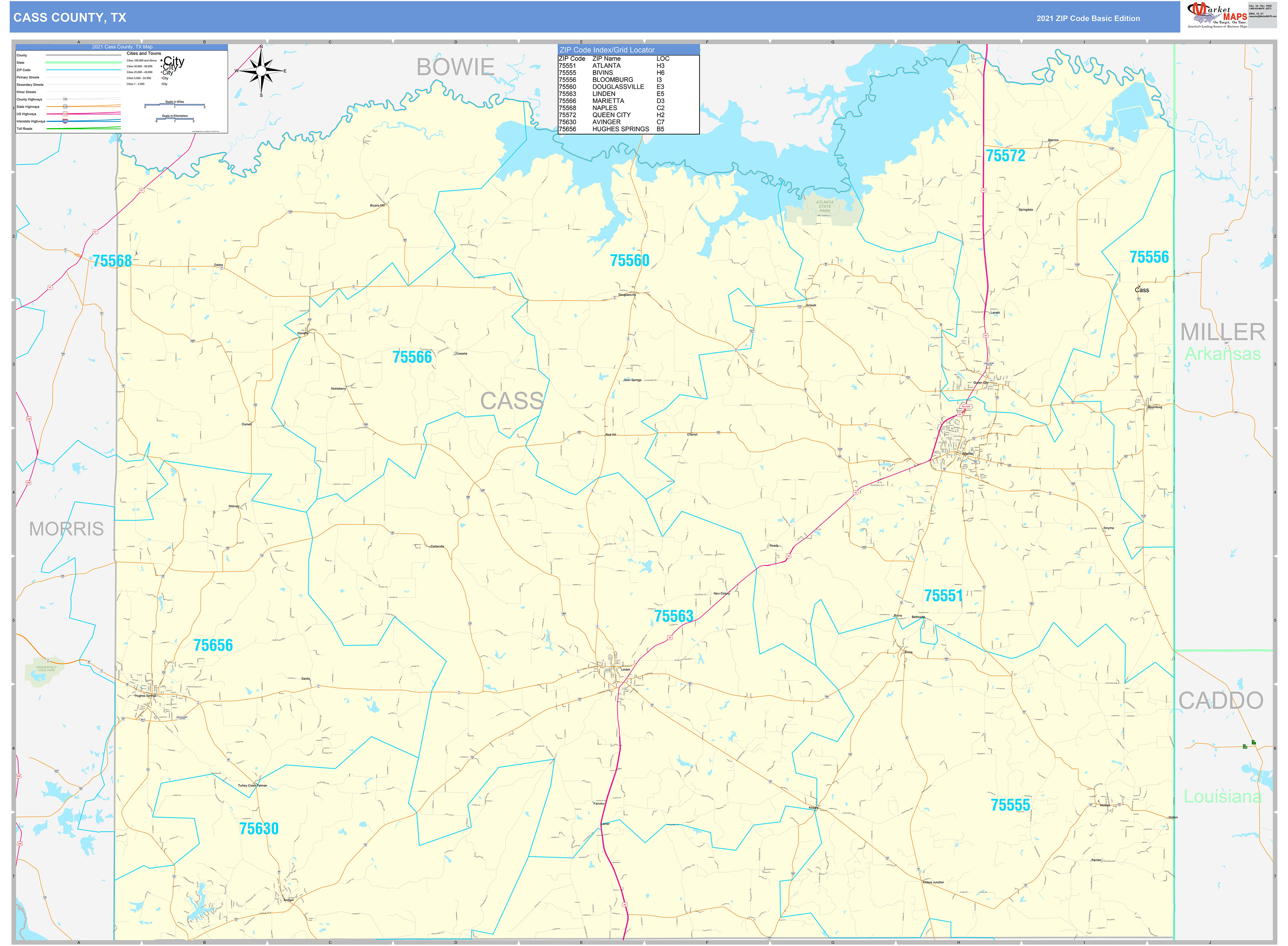The image size is (1288, 946).
Task: Click the large 75566 ZIP label on map
Action: pyautogui.click(x=412, y=357)
